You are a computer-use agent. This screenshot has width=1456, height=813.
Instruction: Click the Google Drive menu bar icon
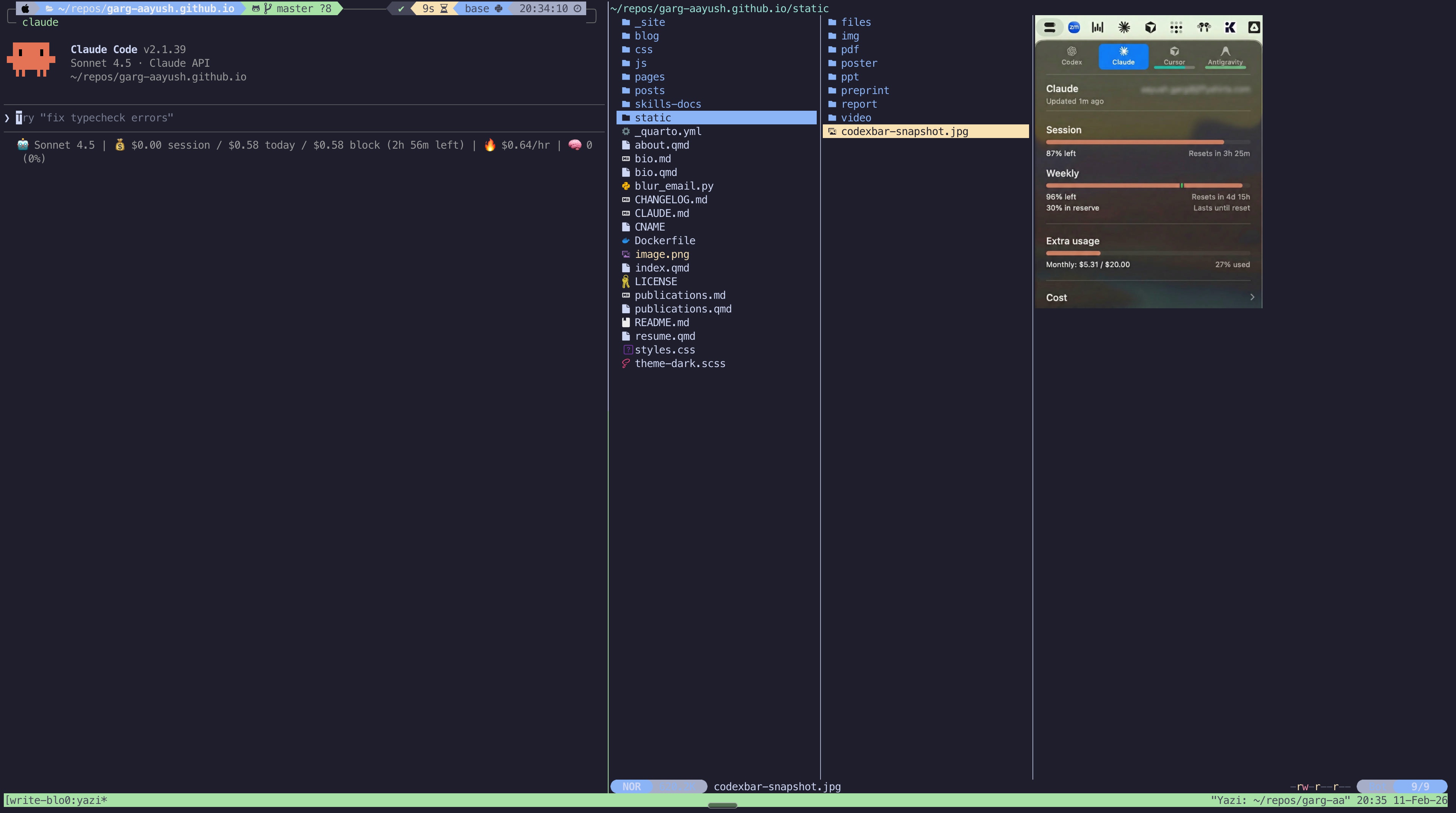click(1254, 27)
